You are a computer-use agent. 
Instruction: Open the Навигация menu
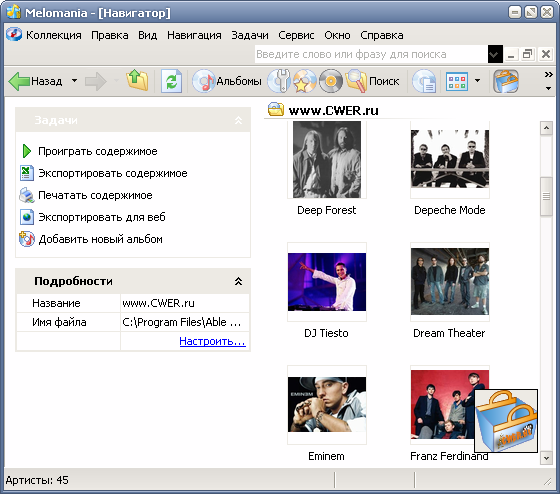point(194,35)
